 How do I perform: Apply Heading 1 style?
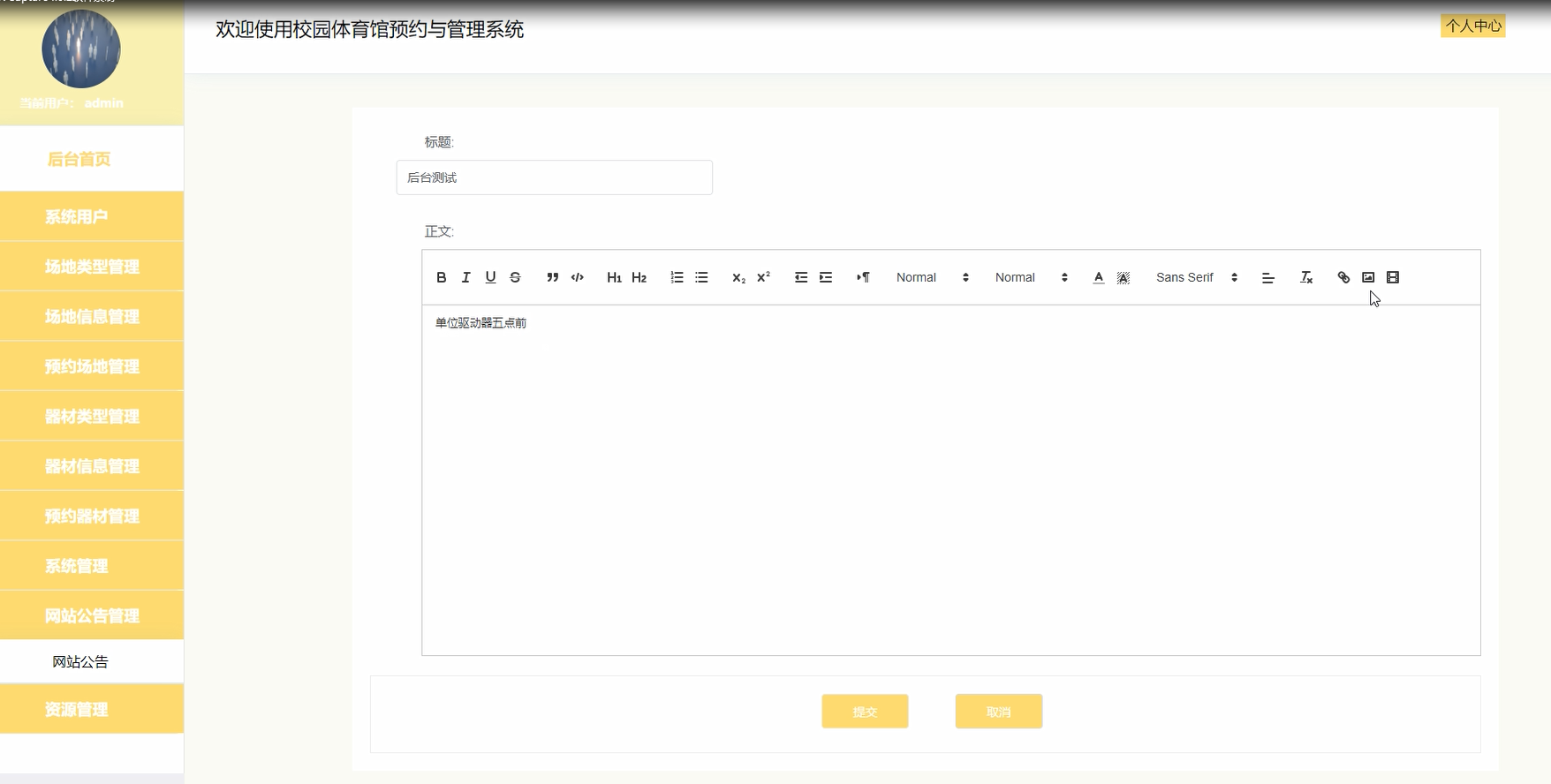[x=614, y=277]
